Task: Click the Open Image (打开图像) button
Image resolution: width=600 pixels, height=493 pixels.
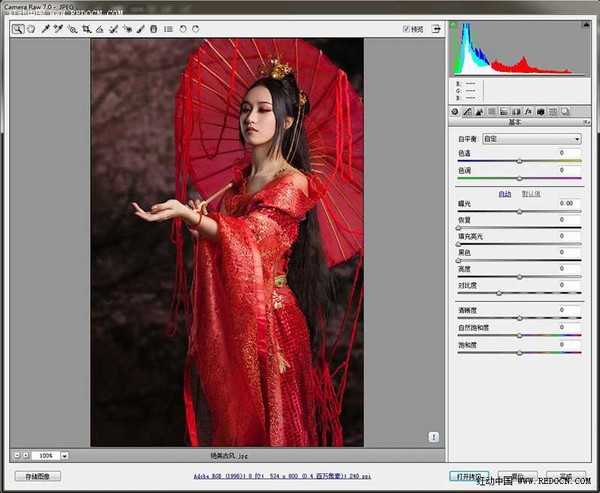Action: tap(468, 476)
